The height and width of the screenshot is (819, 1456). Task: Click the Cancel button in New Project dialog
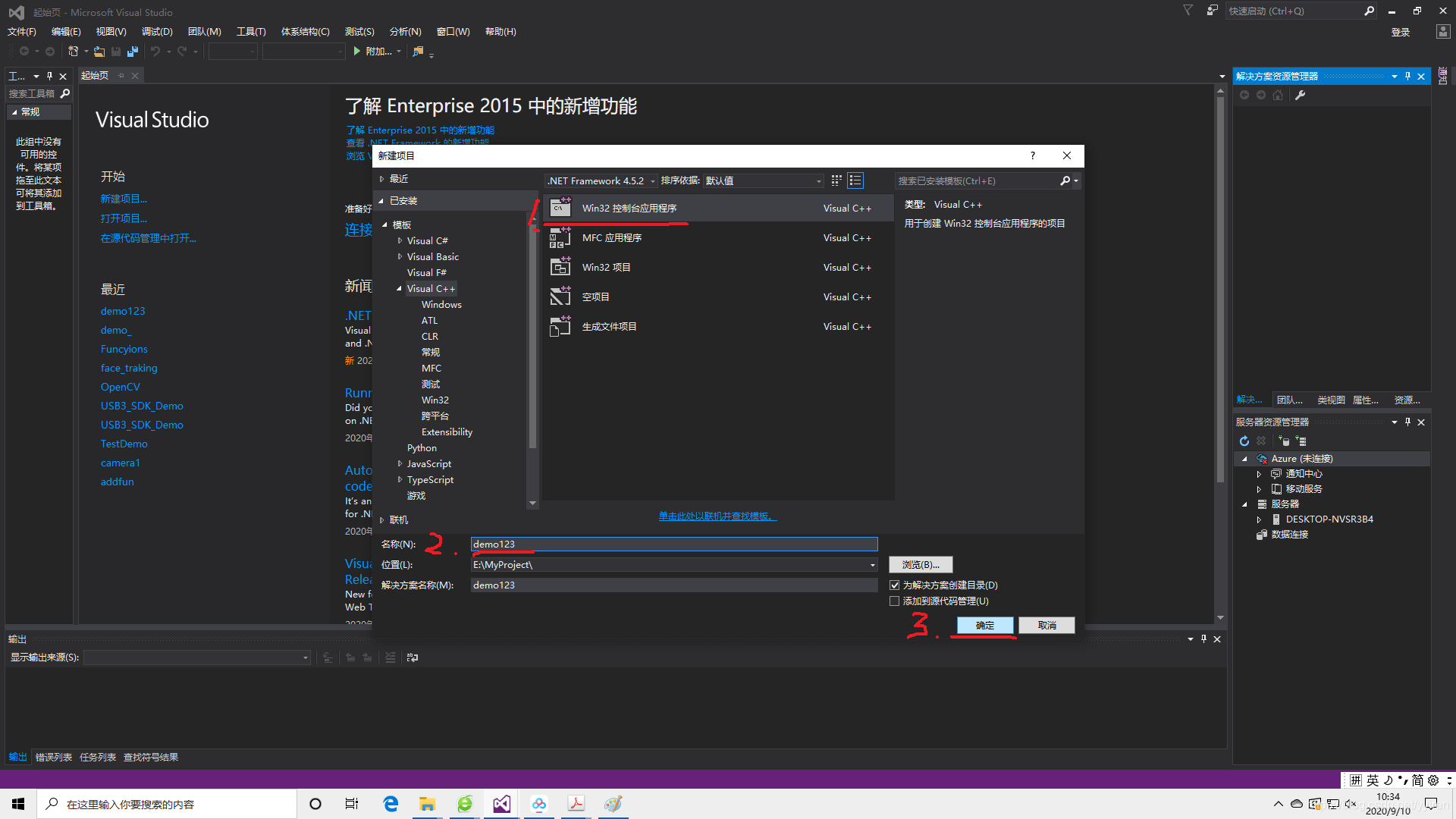(1046, 625)
